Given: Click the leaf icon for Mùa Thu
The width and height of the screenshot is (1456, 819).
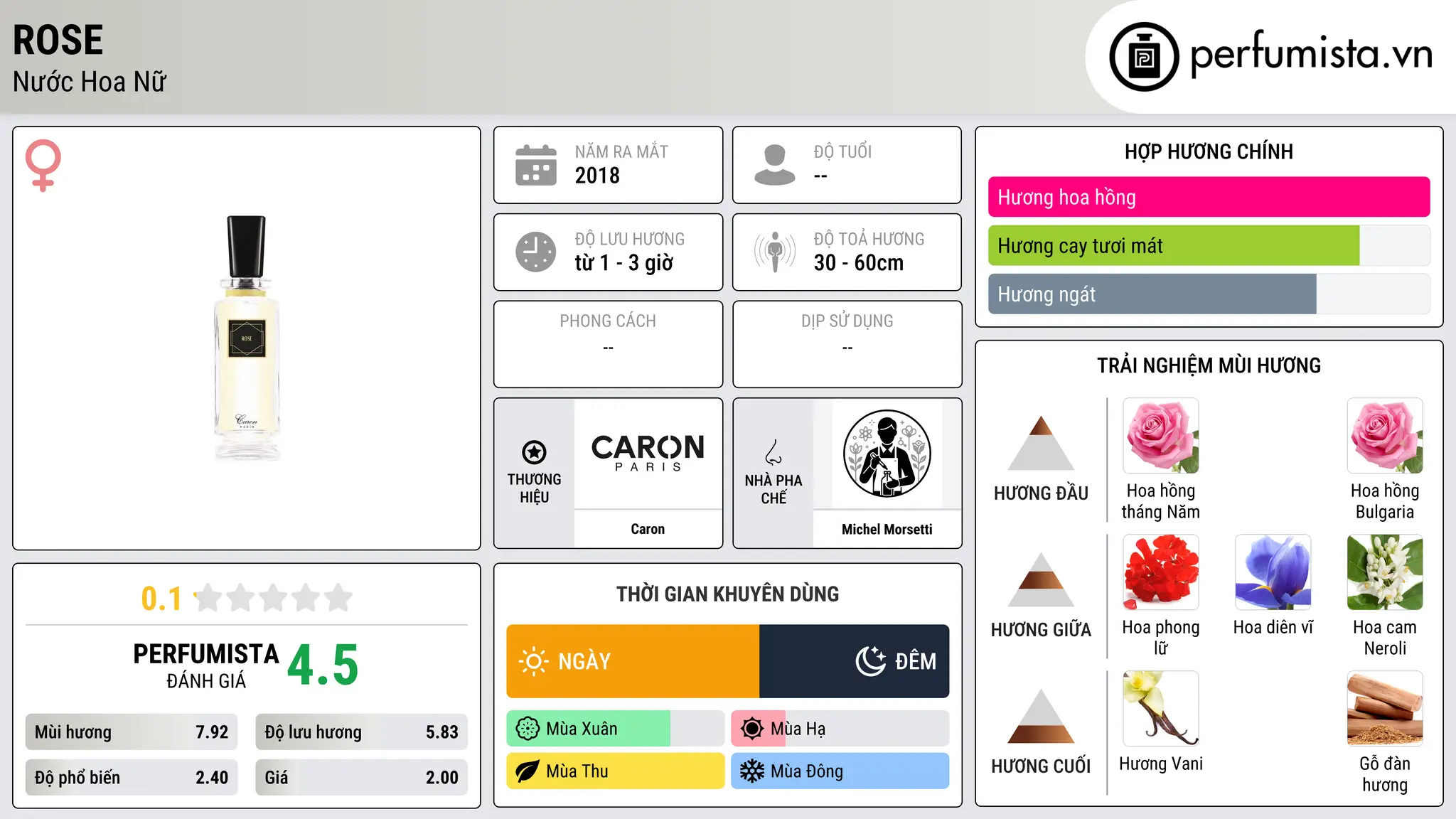Looking at the screenshot, I should click(528, 771).
